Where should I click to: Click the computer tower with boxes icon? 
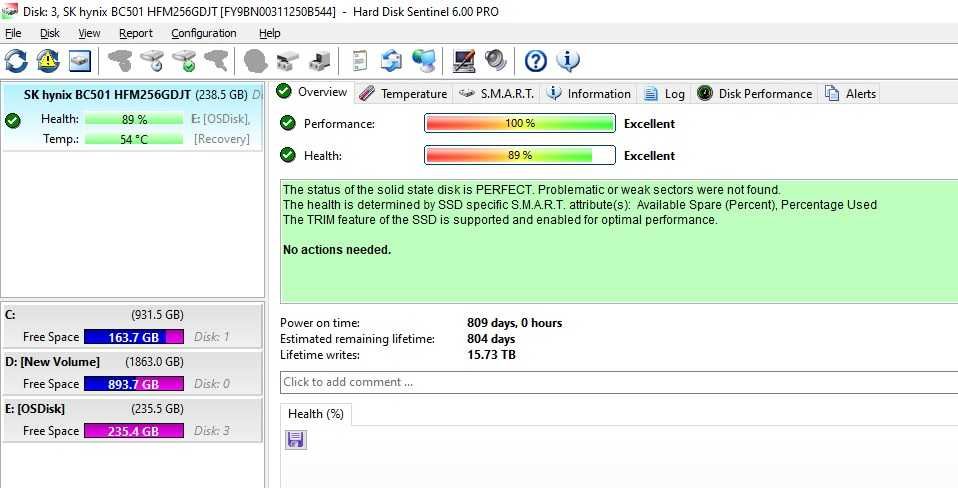pyautogui.click(x=320, y=60)
